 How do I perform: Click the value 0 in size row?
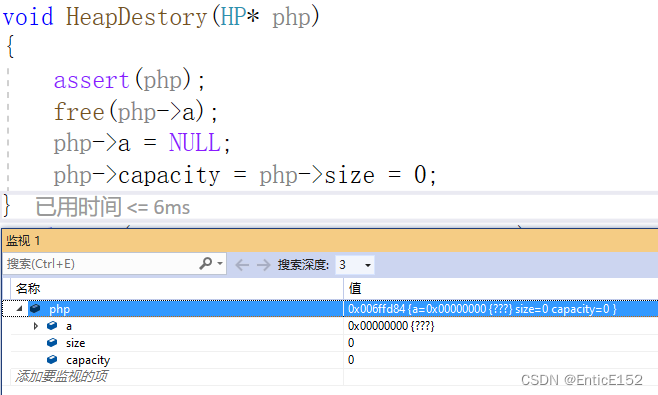(351, 343)
